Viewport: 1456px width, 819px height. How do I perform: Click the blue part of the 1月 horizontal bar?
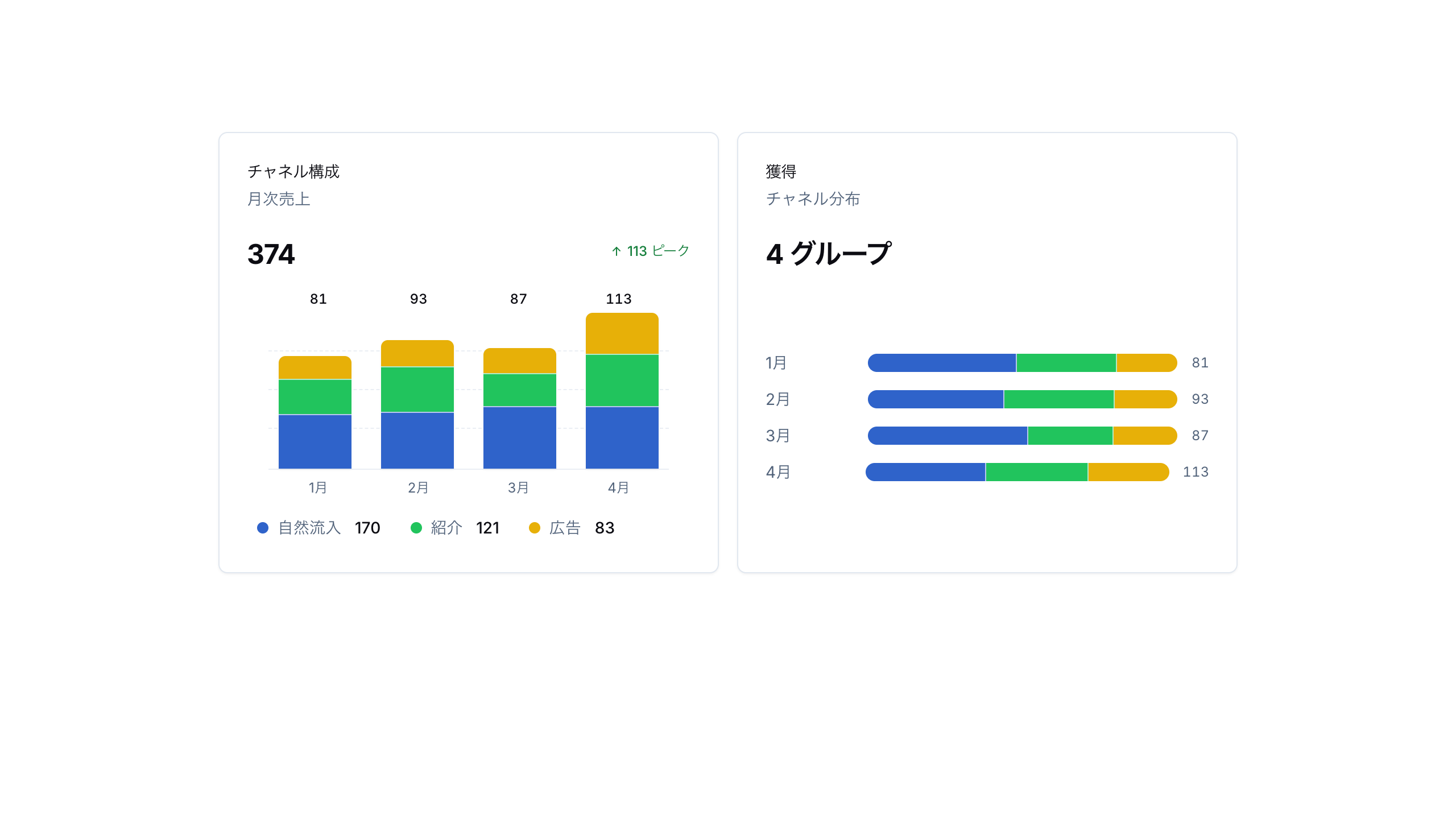[942, 363]
